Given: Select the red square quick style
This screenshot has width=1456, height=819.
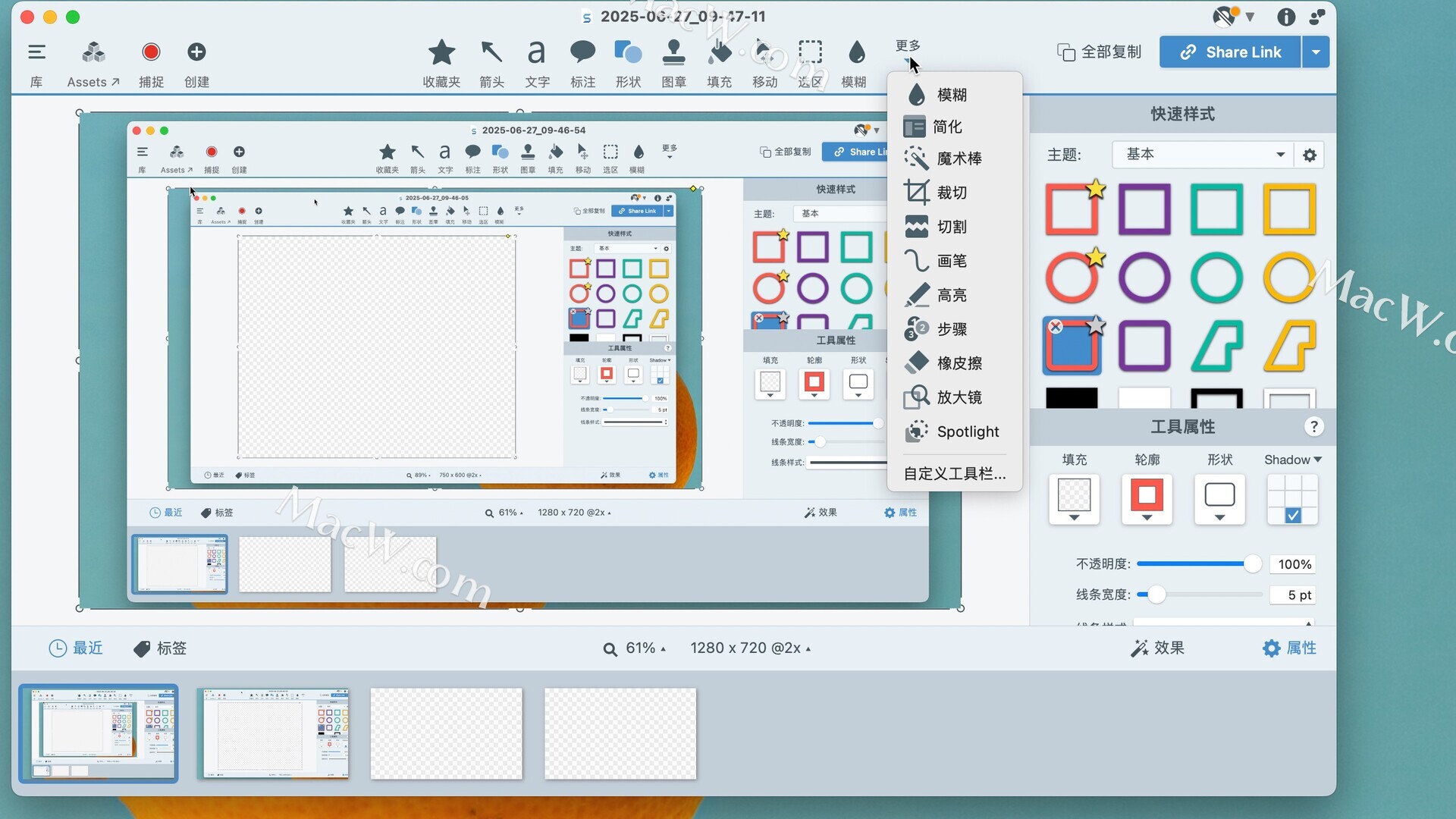Looking at the screenshot, I should click(x=1072, y=209).
